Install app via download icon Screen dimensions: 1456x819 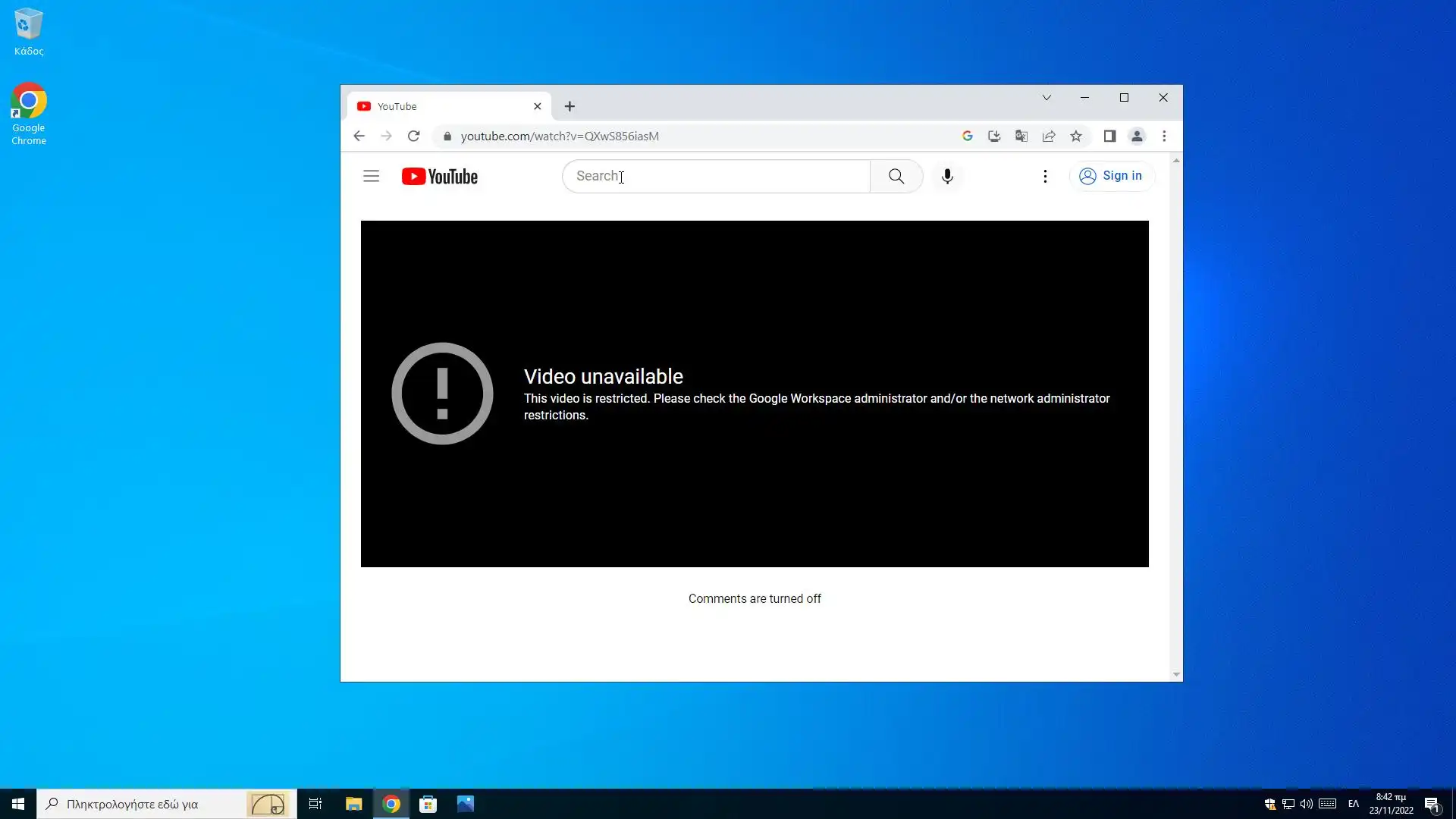tap(994, 136)
